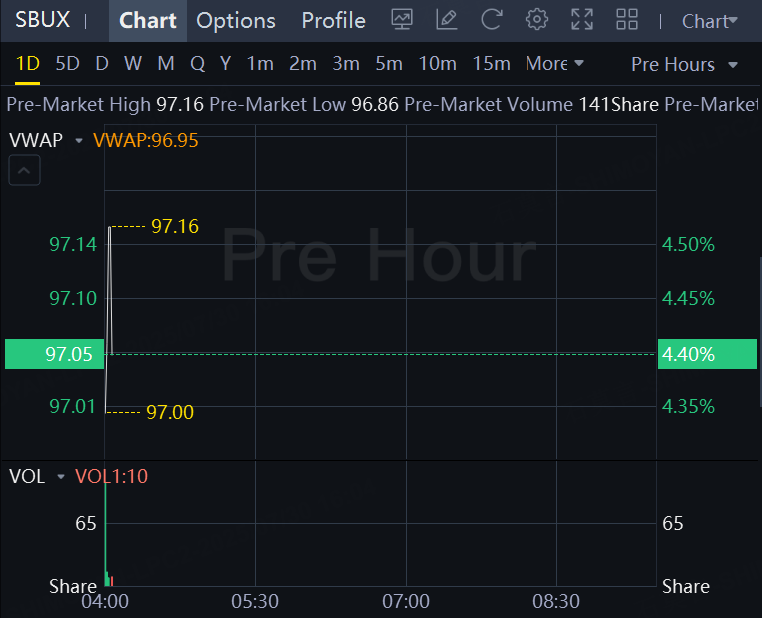Refresh the chart with reload icon
The width and height of the screenshot is (762, 618).
[x=491, y=20]
